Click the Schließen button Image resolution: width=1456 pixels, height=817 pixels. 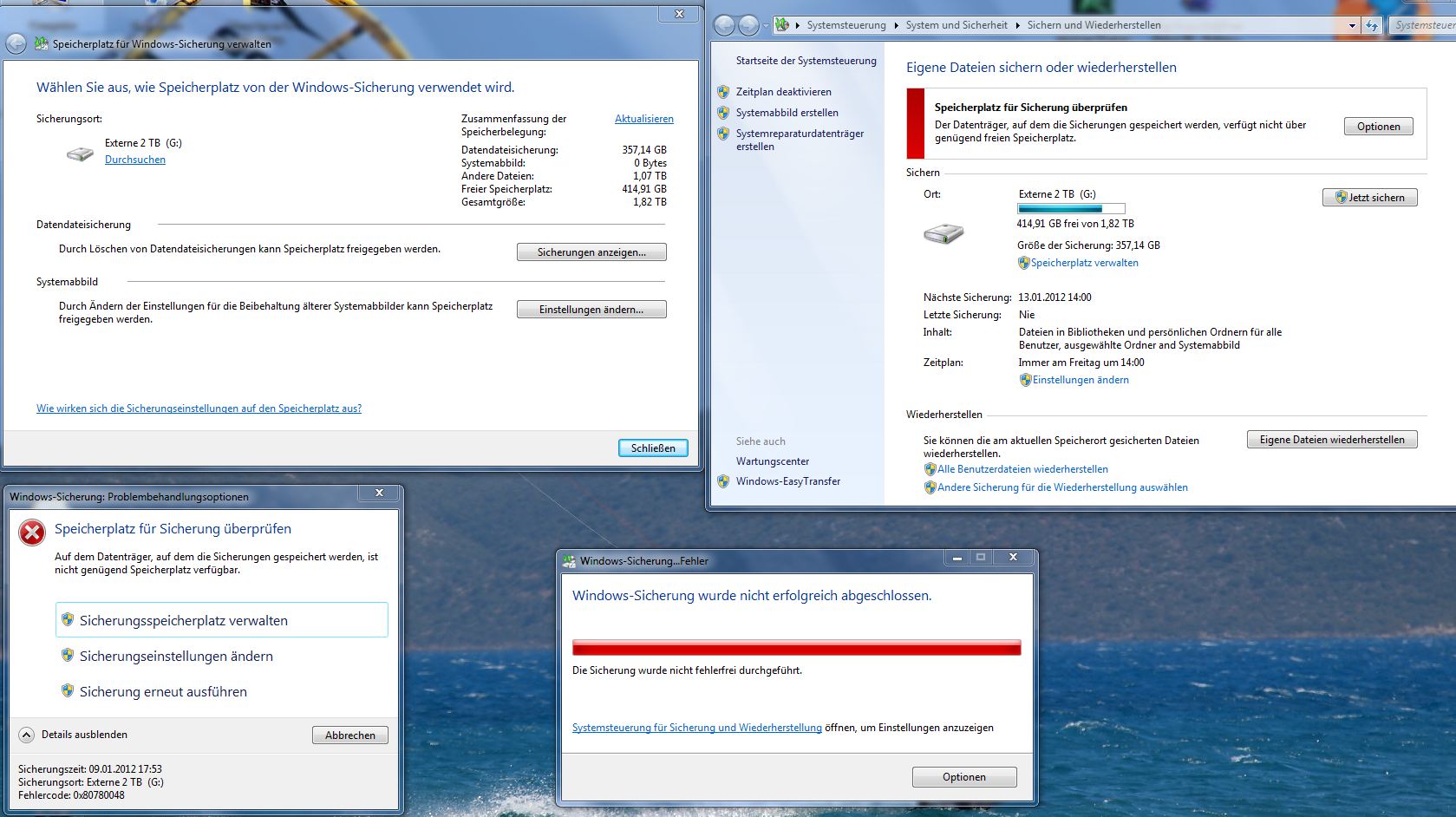[653, 448]
